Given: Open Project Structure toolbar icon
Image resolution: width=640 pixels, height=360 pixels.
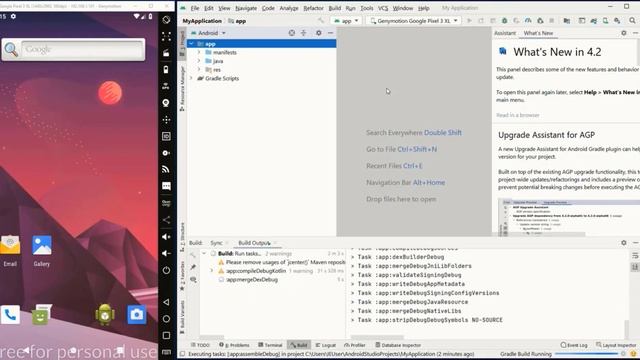Looking at the screenshot, I should coord(567,20).
